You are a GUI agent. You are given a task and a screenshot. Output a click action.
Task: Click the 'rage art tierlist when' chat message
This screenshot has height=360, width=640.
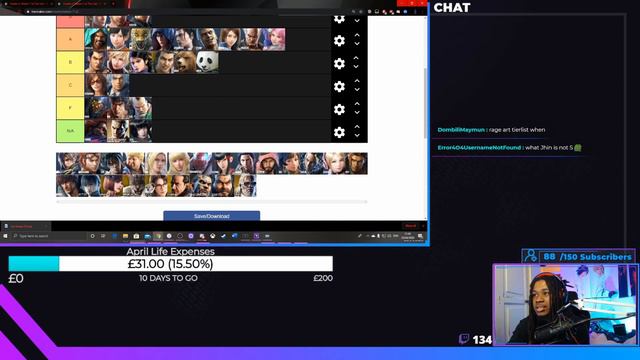(x=517, y=130)
